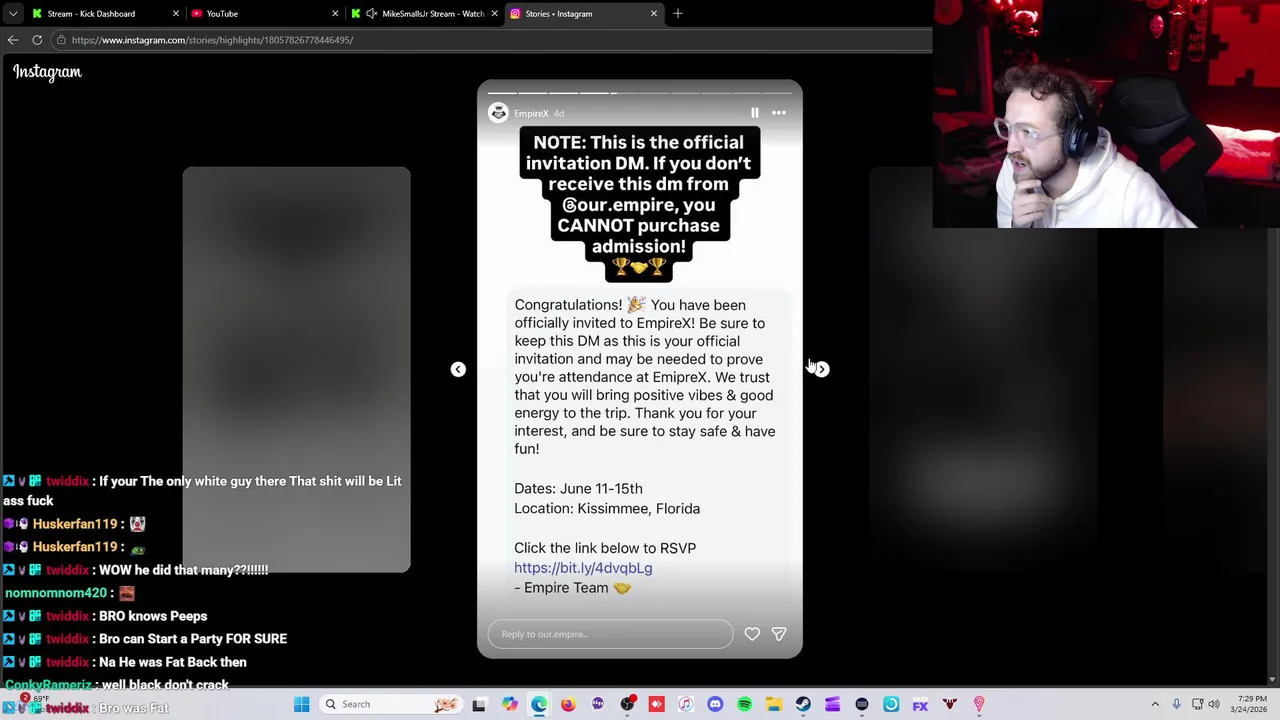Open Spotify from the taskbar
This screenshot has width=1280, height=720.
[744, 704]
